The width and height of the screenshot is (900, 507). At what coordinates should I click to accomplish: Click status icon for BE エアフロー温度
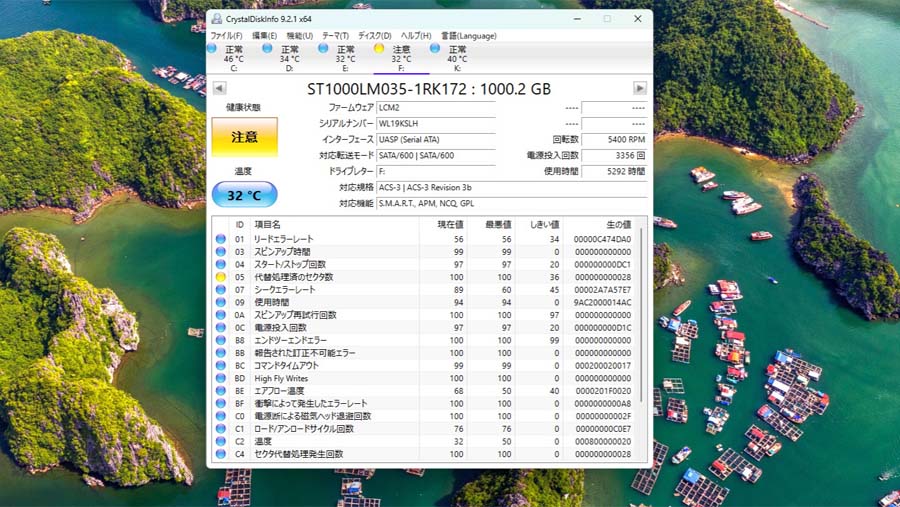pos(220,390)
